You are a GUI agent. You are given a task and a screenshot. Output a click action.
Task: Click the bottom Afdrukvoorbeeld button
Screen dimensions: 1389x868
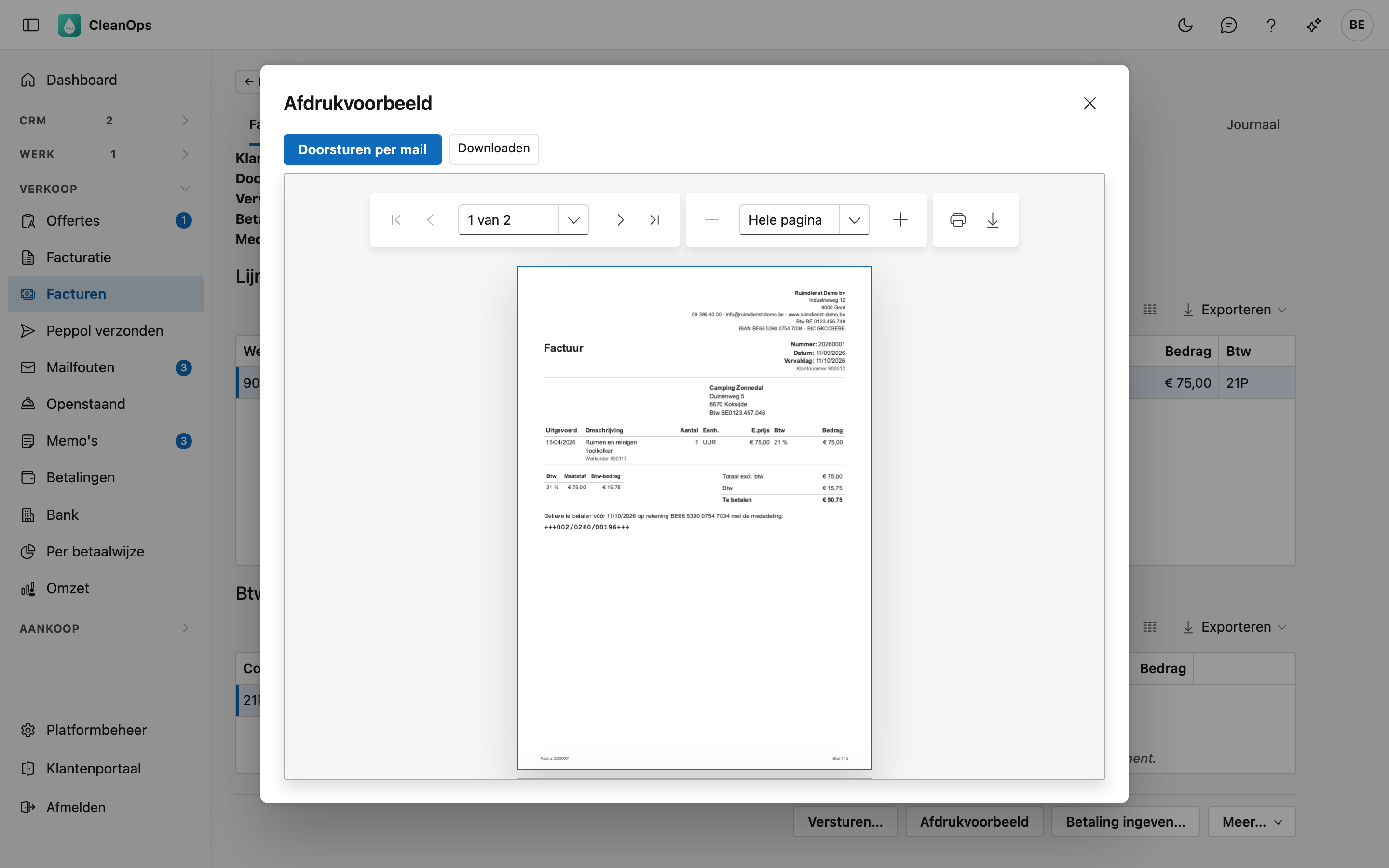coord(974,822)
